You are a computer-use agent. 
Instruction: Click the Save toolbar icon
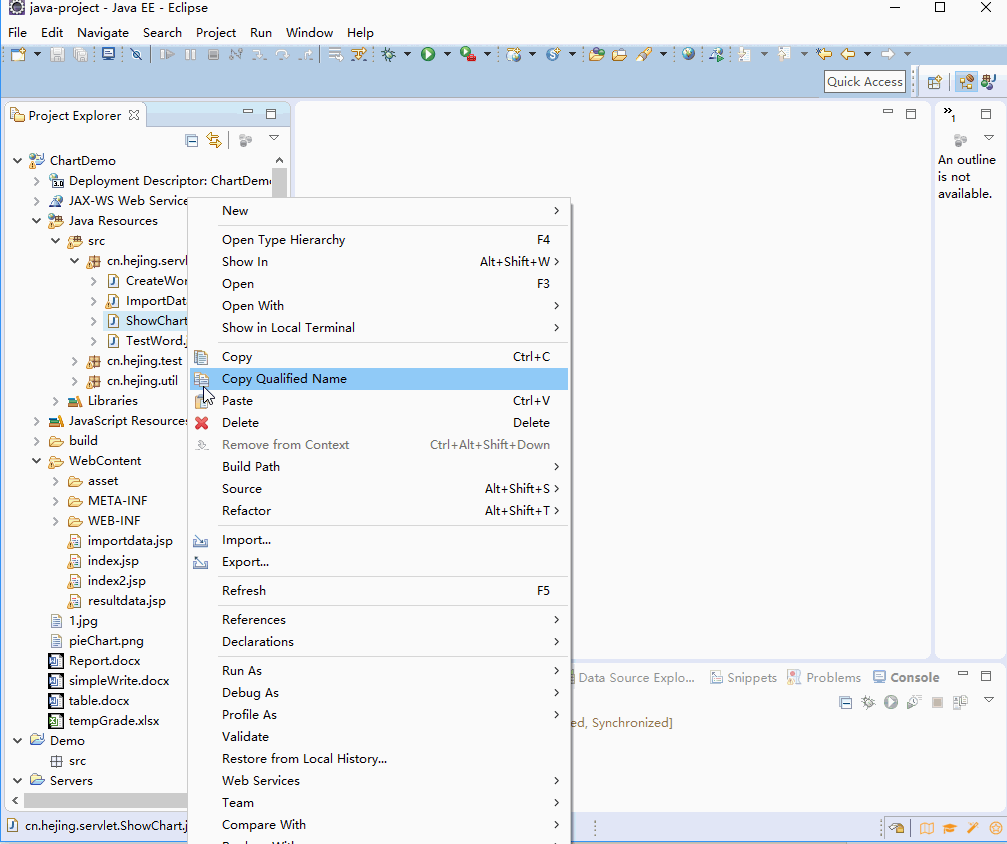(x=57, y=55)
